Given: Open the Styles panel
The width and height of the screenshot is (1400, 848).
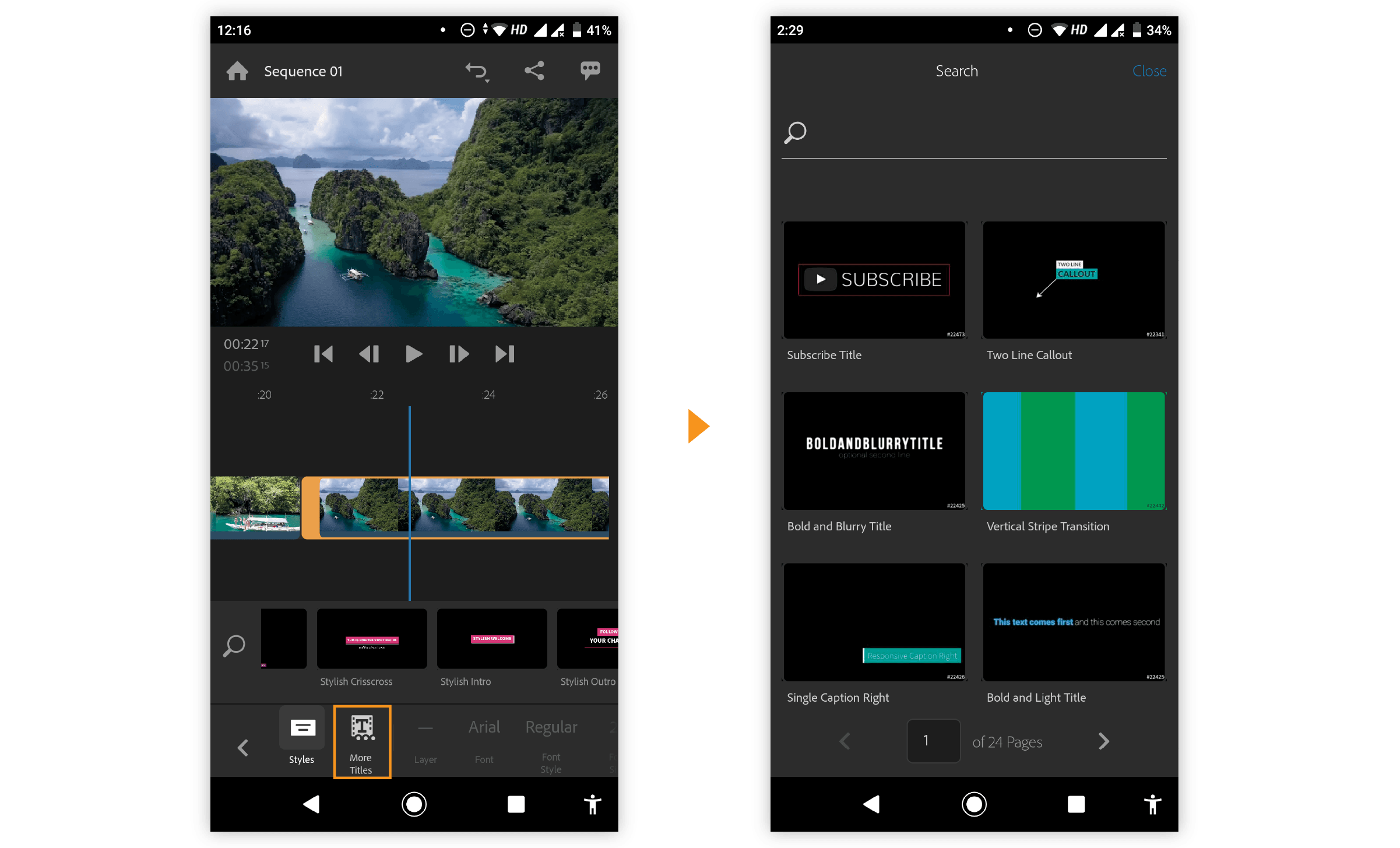Looking at the screenshot, I should point(302,736).
